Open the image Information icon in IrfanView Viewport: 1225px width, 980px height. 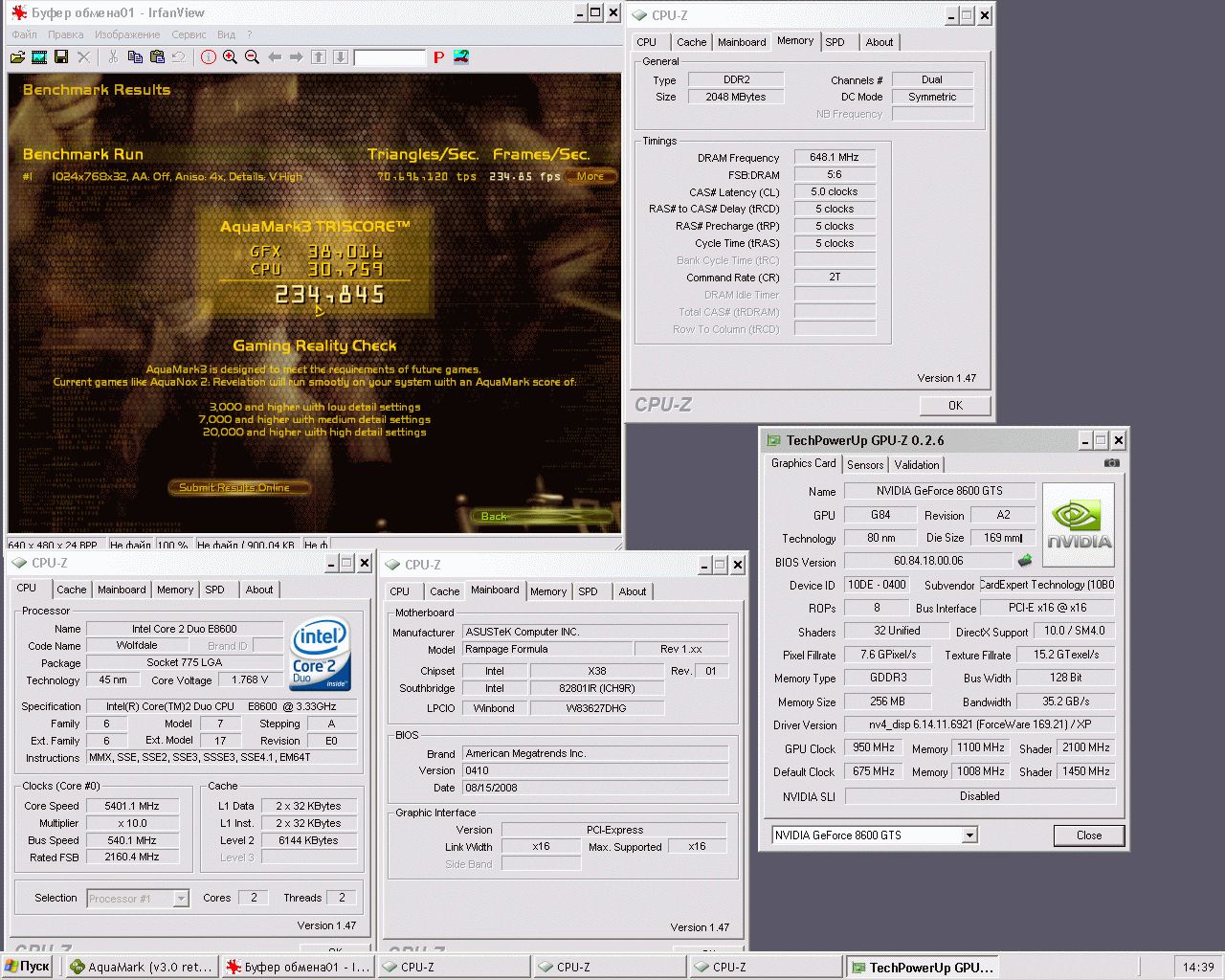[209, 57]
